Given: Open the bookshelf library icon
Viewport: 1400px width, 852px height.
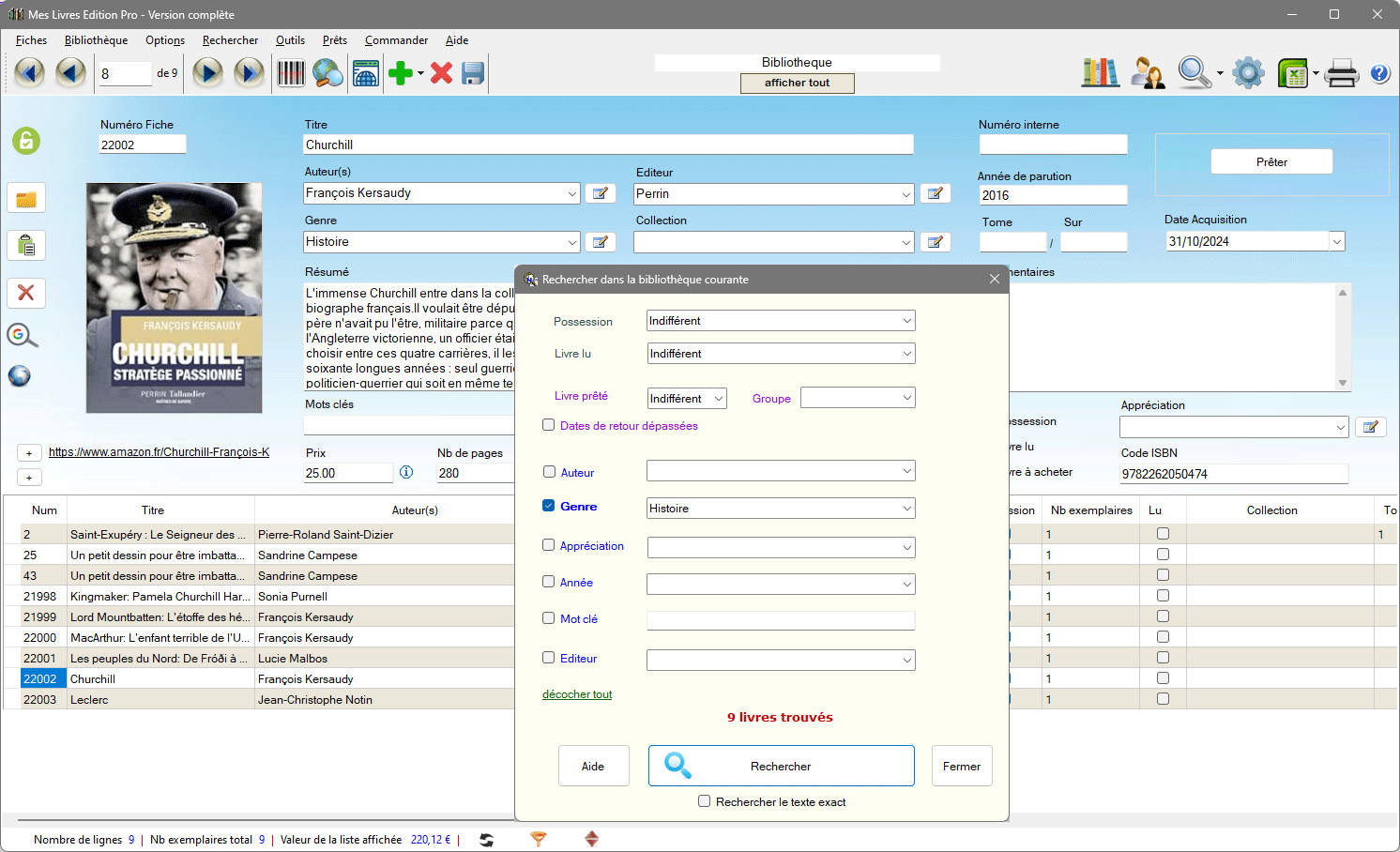Looking at the screenshot, I should pyautogui.click(x=1100, y=72).
